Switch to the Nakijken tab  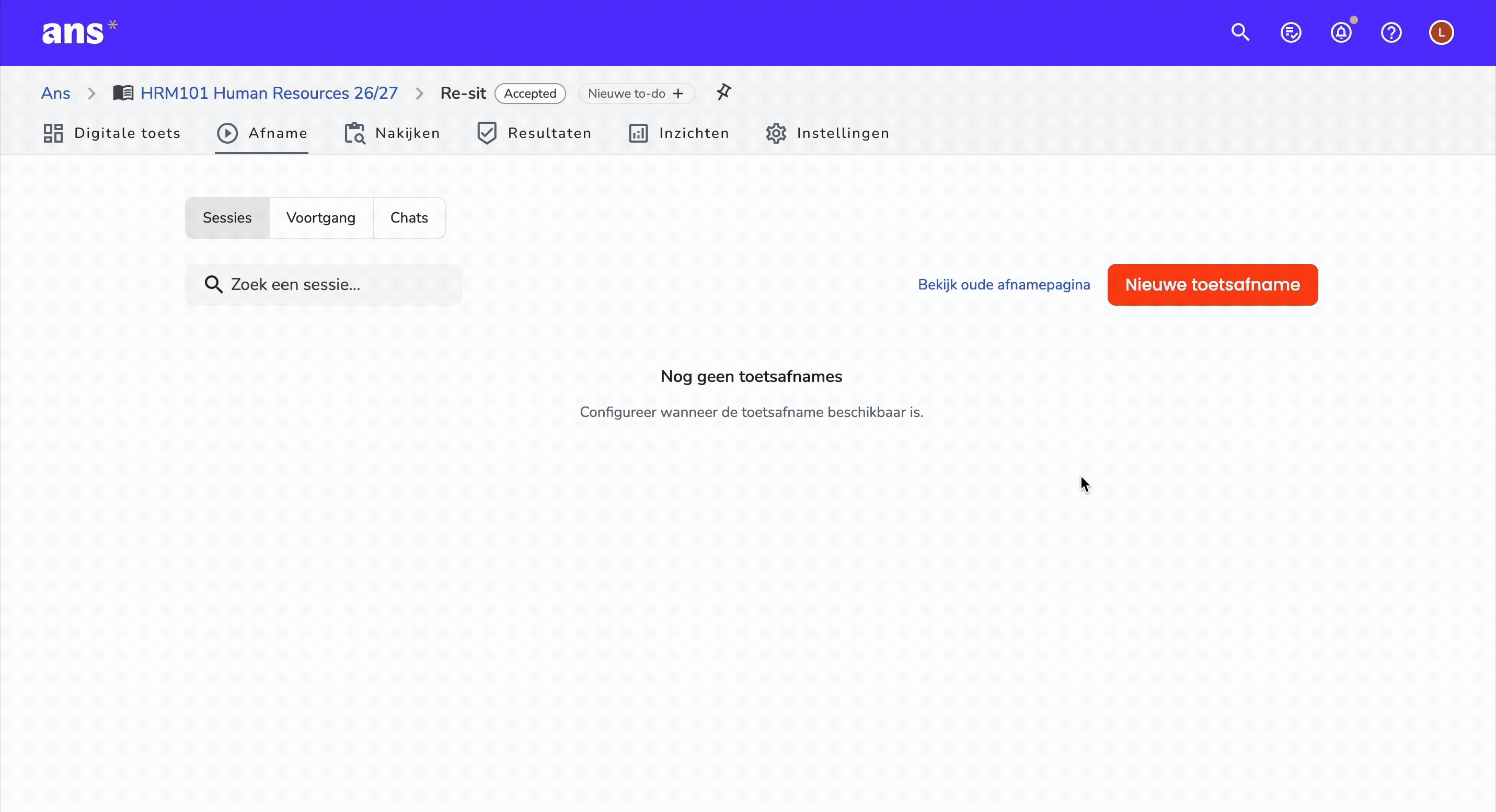point(392,133)
